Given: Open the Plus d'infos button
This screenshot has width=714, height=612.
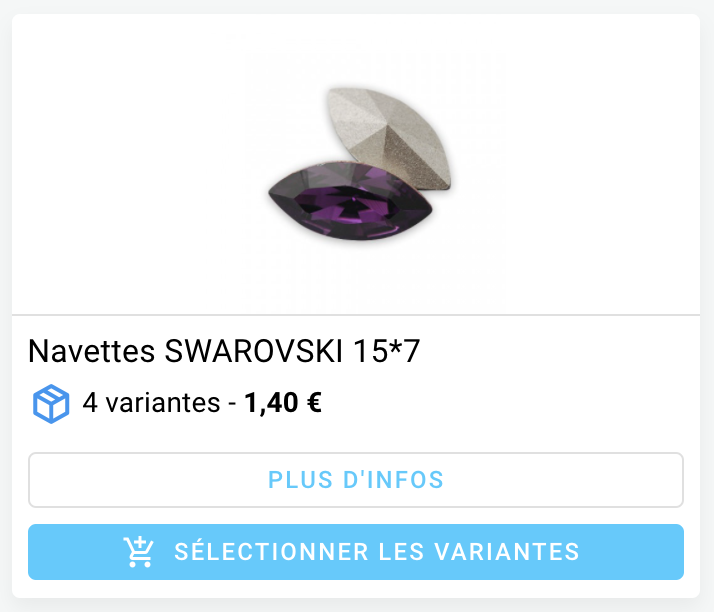Looking at the screenshot, I should point(356,479).
